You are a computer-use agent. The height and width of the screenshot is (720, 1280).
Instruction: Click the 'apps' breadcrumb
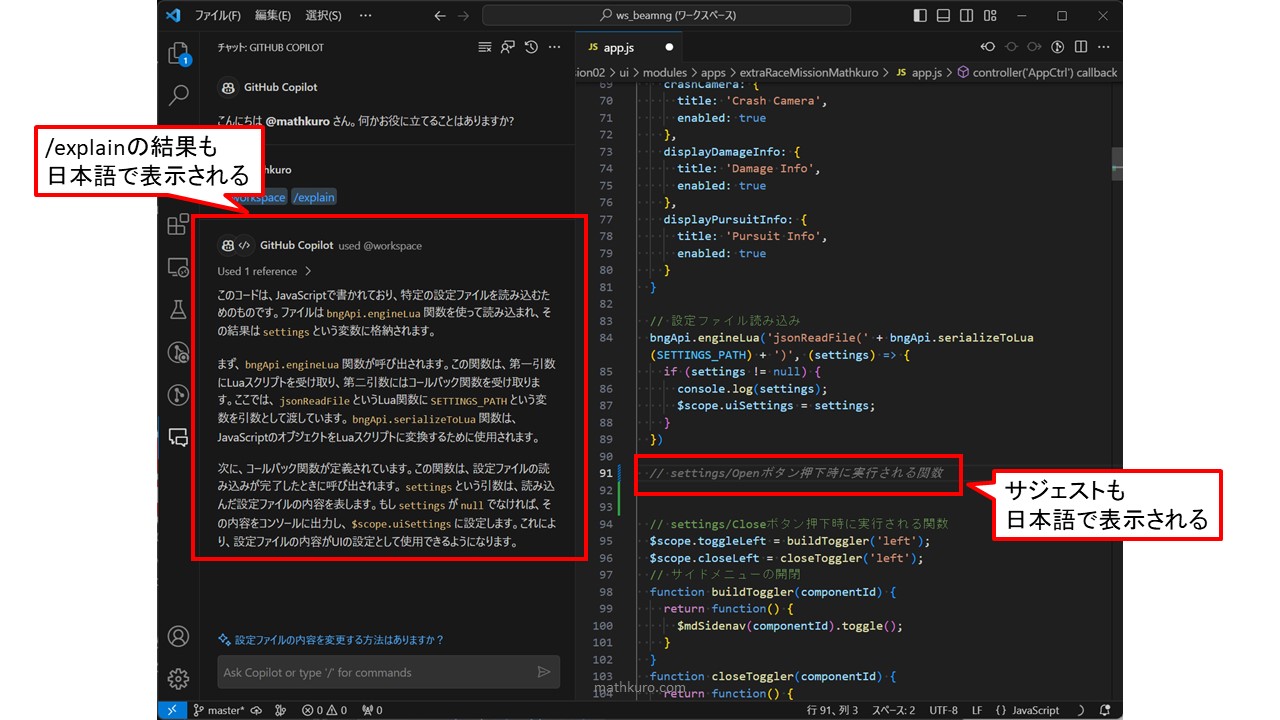(713, 72)
